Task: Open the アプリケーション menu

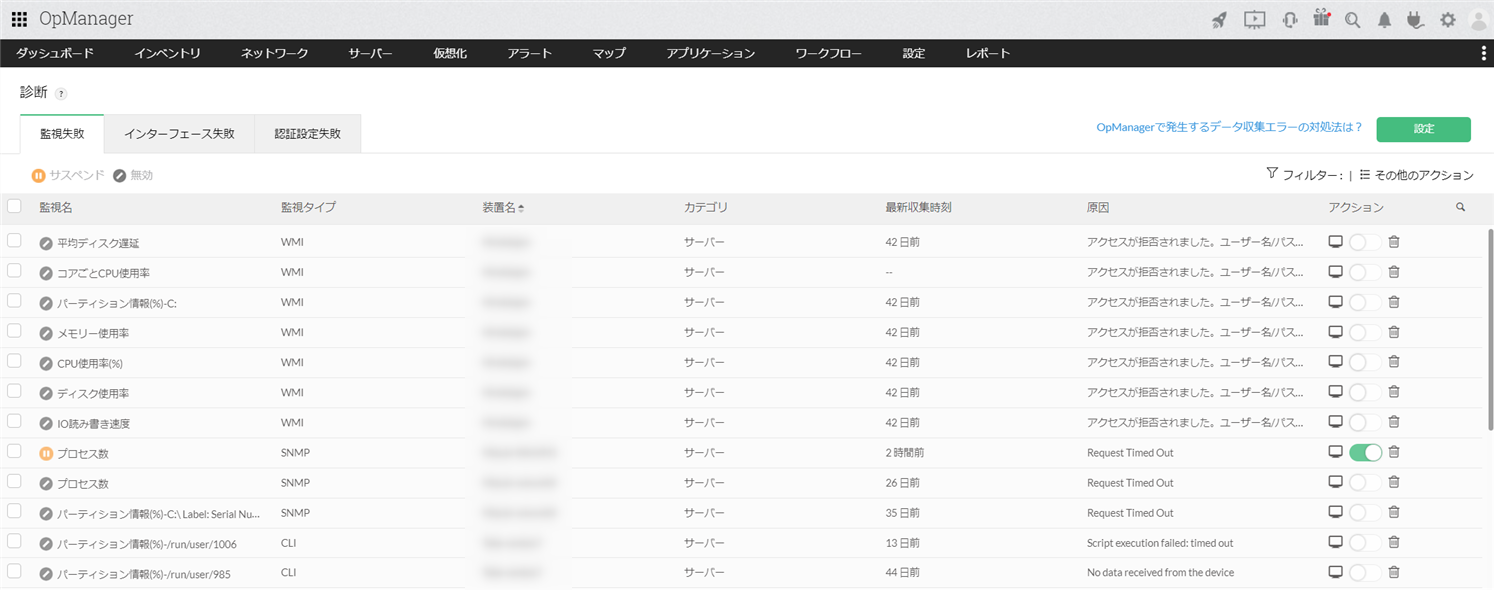Action: (x=710, y=53)
